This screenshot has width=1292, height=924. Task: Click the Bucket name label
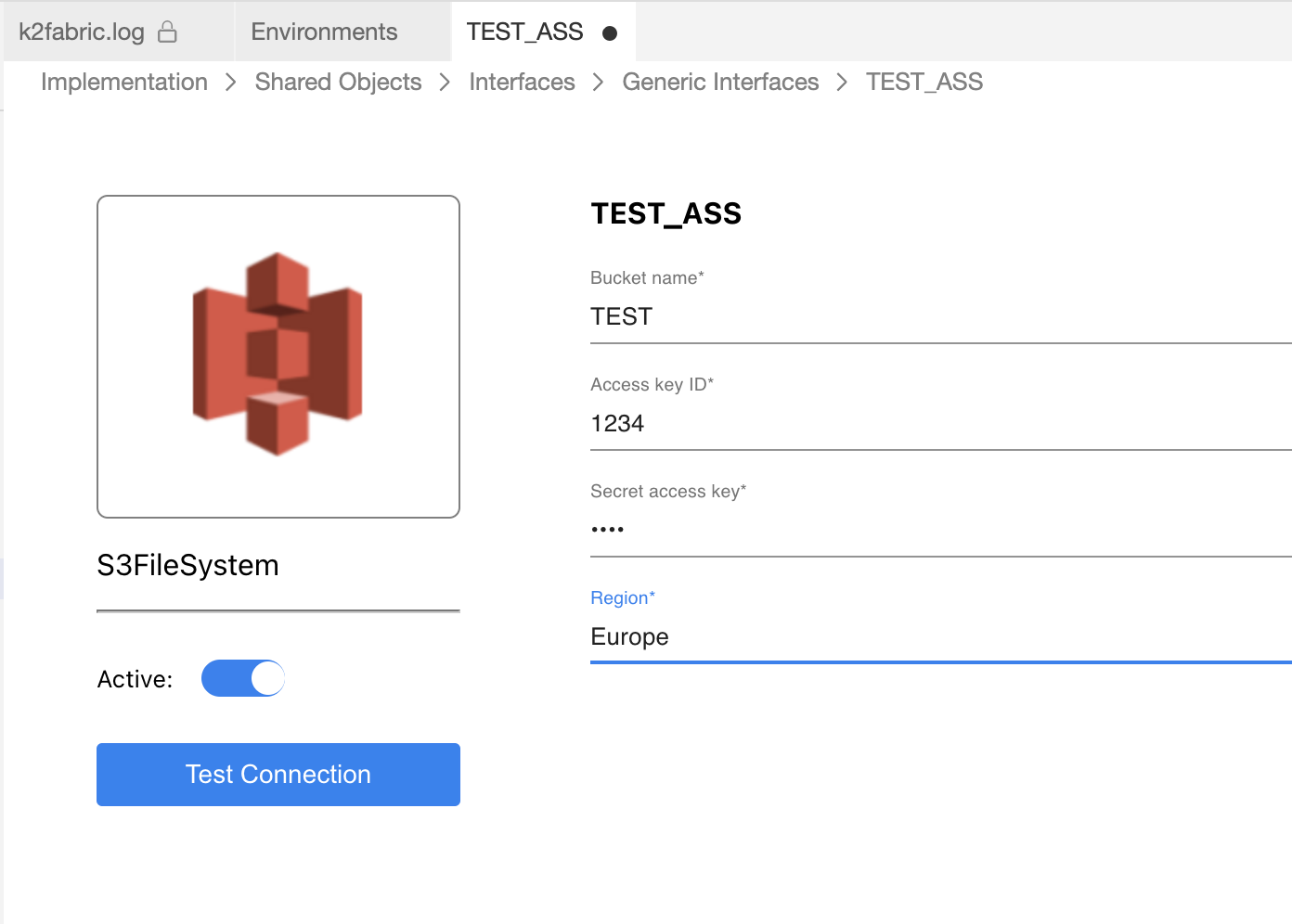coord(647,277)
